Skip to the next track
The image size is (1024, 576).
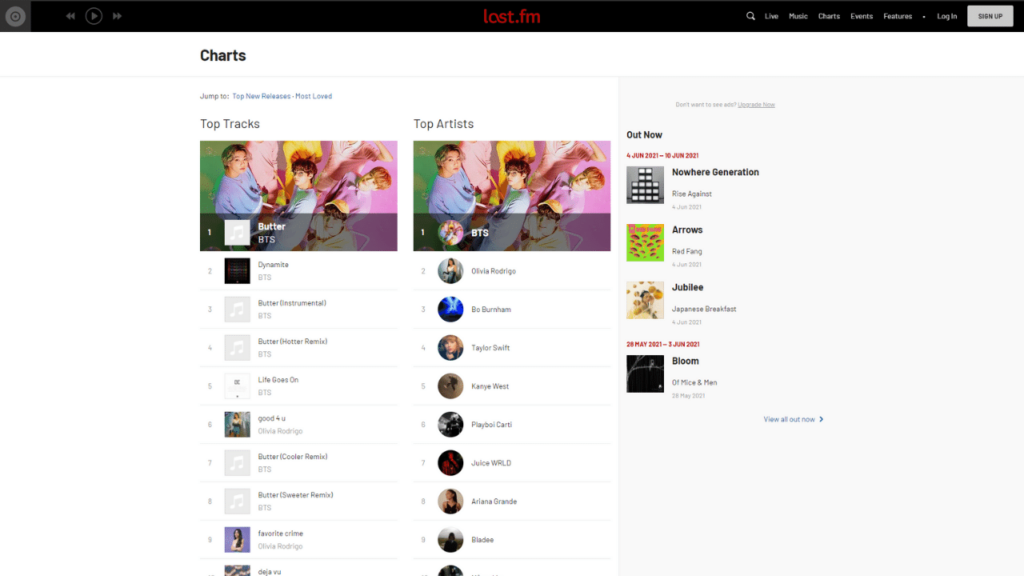pyautogui.click(x=117, y=16)
